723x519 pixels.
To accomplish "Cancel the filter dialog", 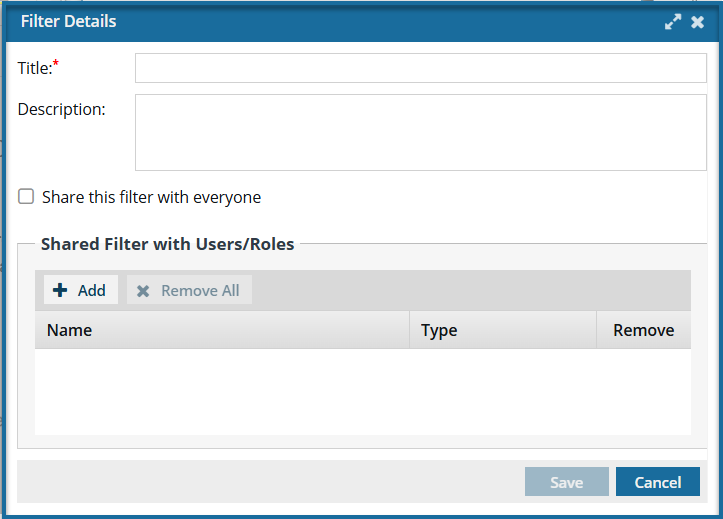I will pos(658,482).
